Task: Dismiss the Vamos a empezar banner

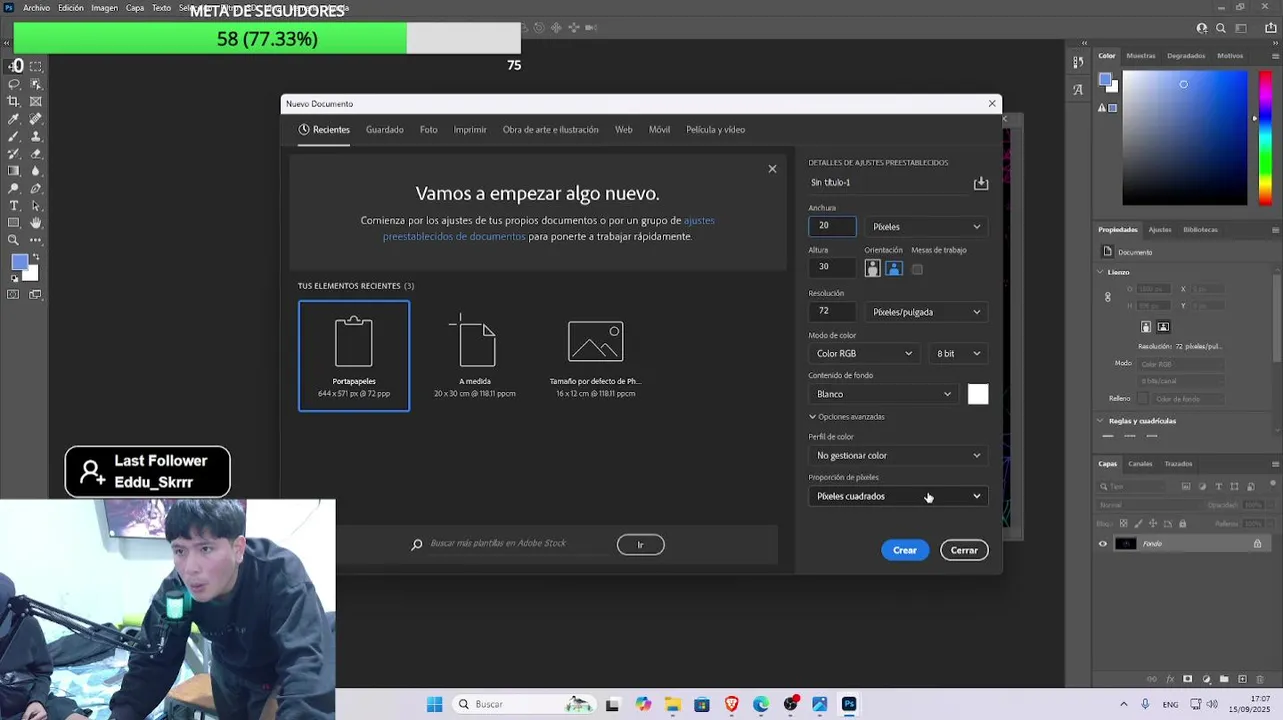Action: coord(772,169)
